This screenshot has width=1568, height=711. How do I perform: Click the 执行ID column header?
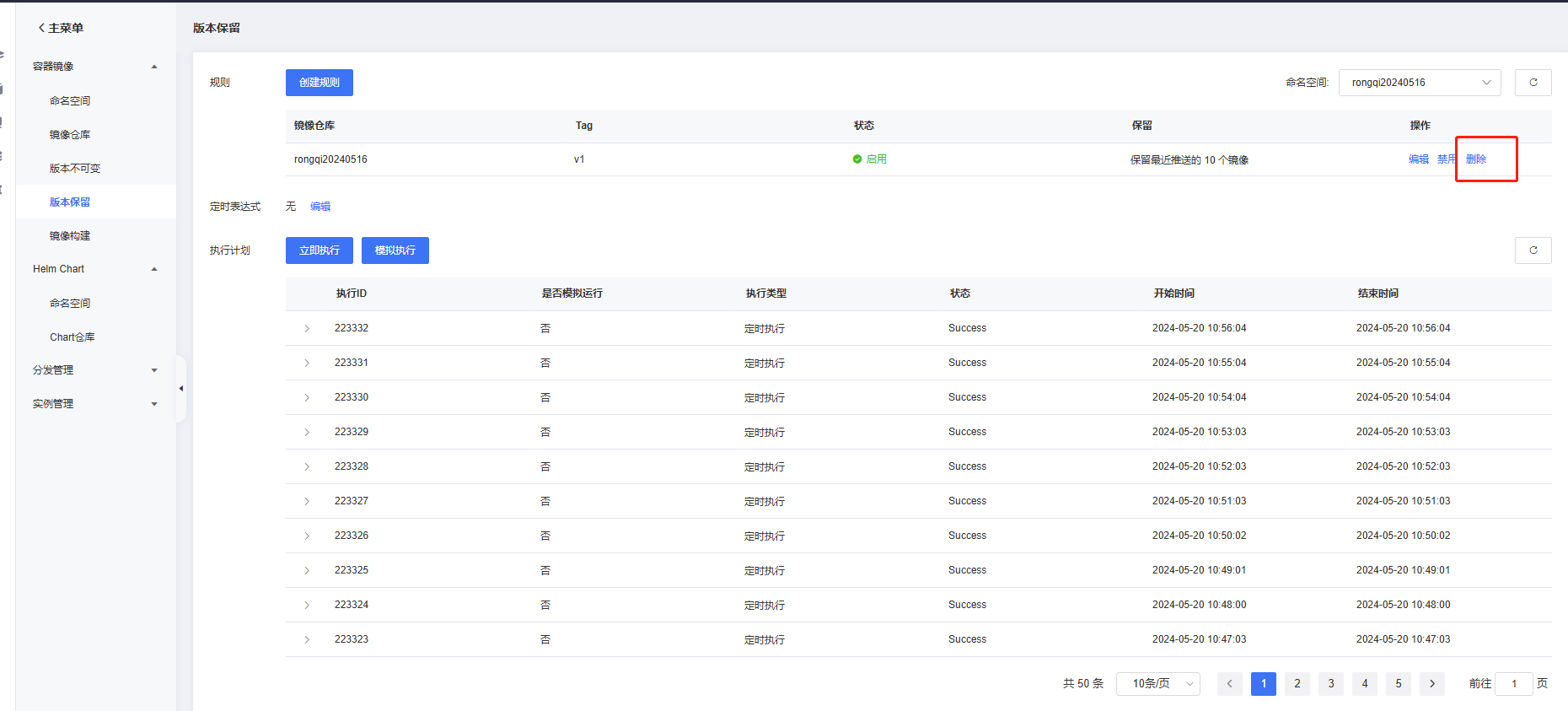click(352, 294)
